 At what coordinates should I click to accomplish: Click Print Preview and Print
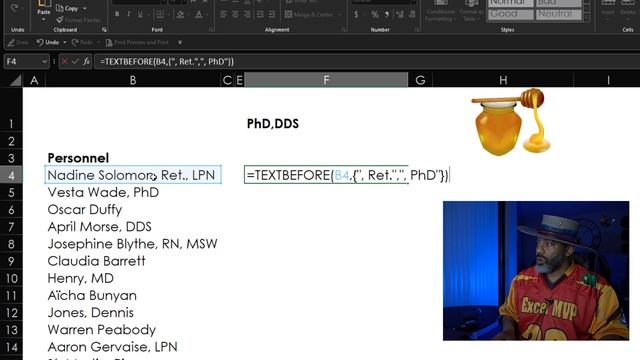click(x=137, y=42)
